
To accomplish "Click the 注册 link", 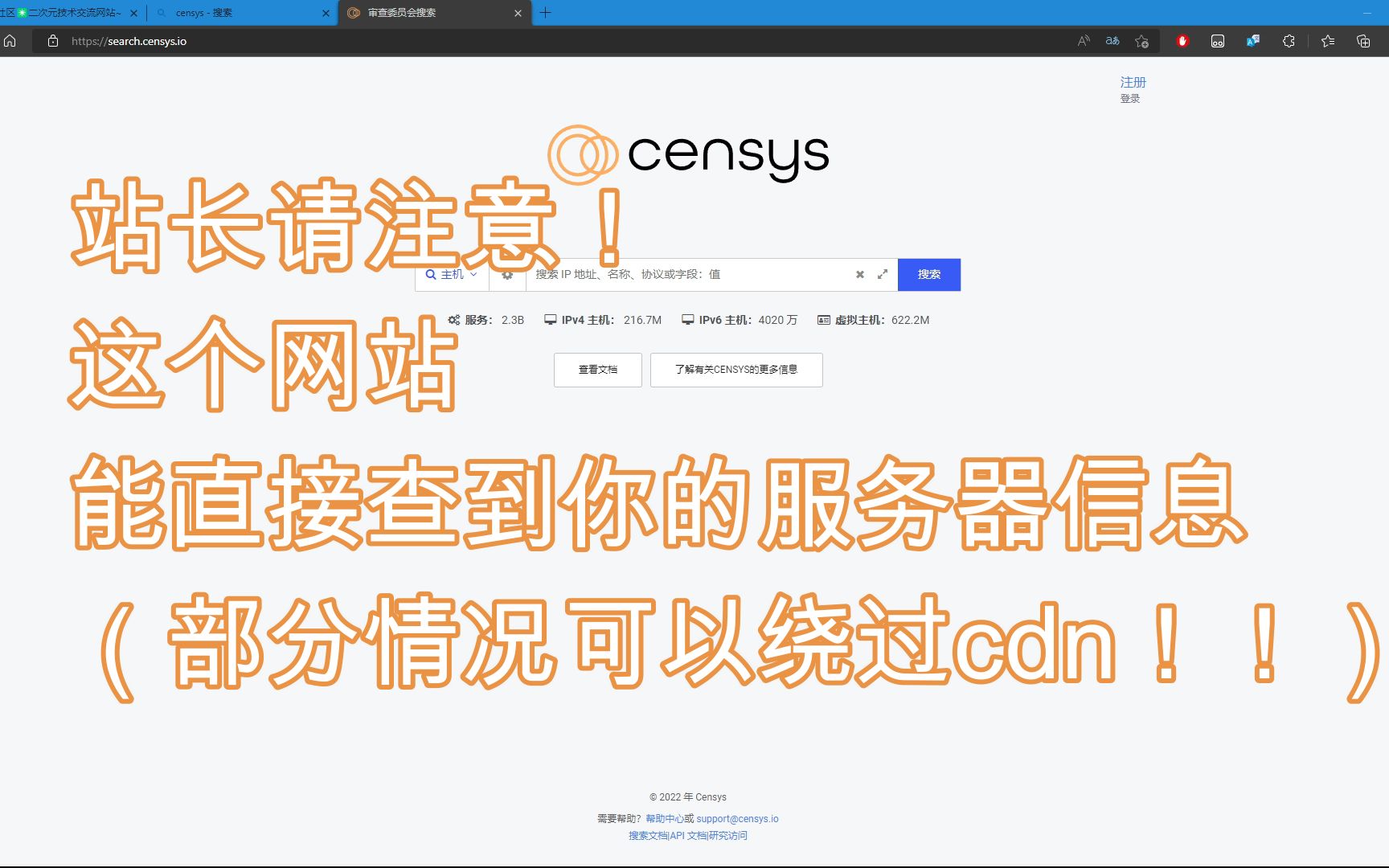I will 1133,82.
